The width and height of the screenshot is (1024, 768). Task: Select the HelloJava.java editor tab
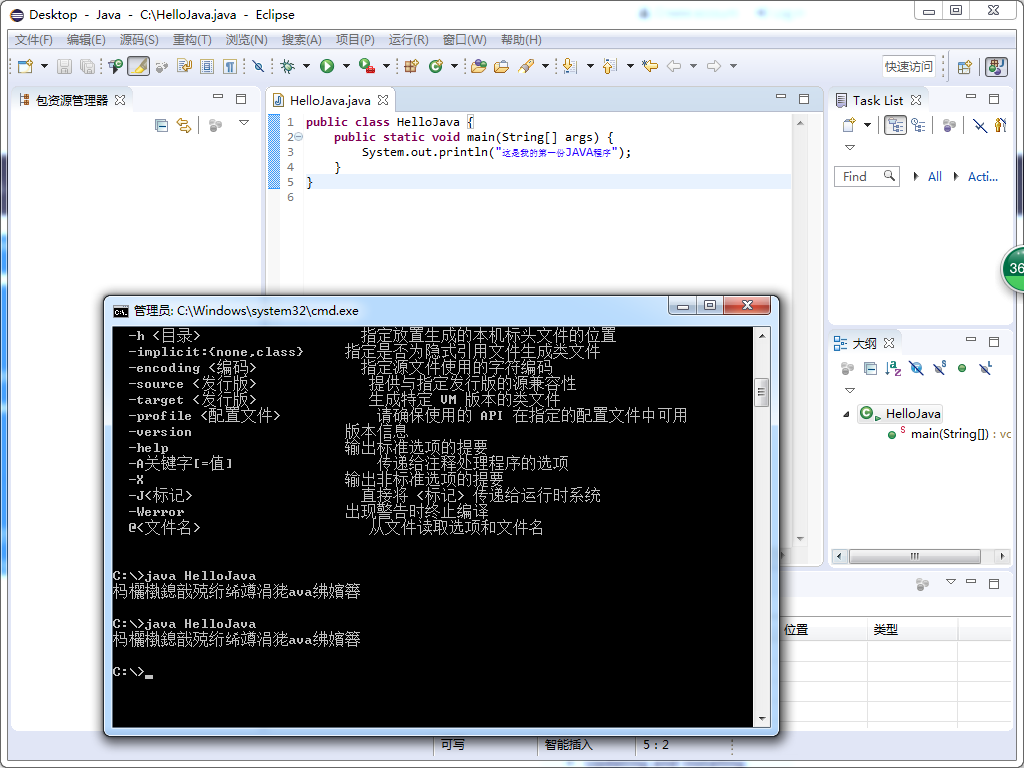[330, 101]
